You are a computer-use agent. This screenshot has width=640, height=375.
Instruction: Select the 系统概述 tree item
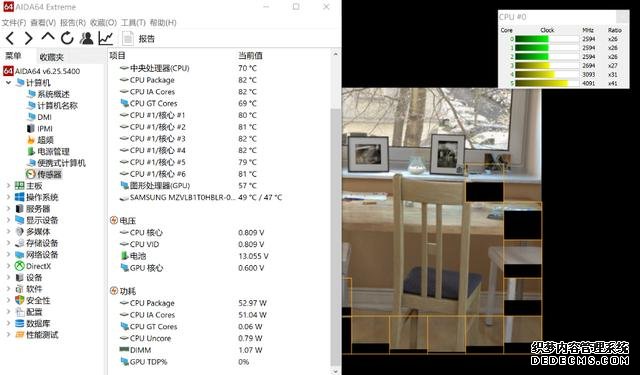click(49, 94)
